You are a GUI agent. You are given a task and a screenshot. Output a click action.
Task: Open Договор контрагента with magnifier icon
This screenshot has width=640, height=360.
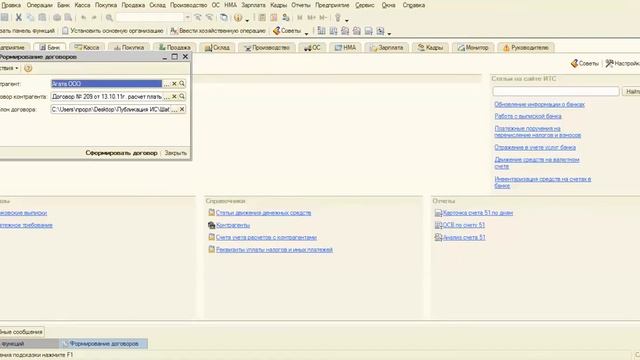(182, 96)
